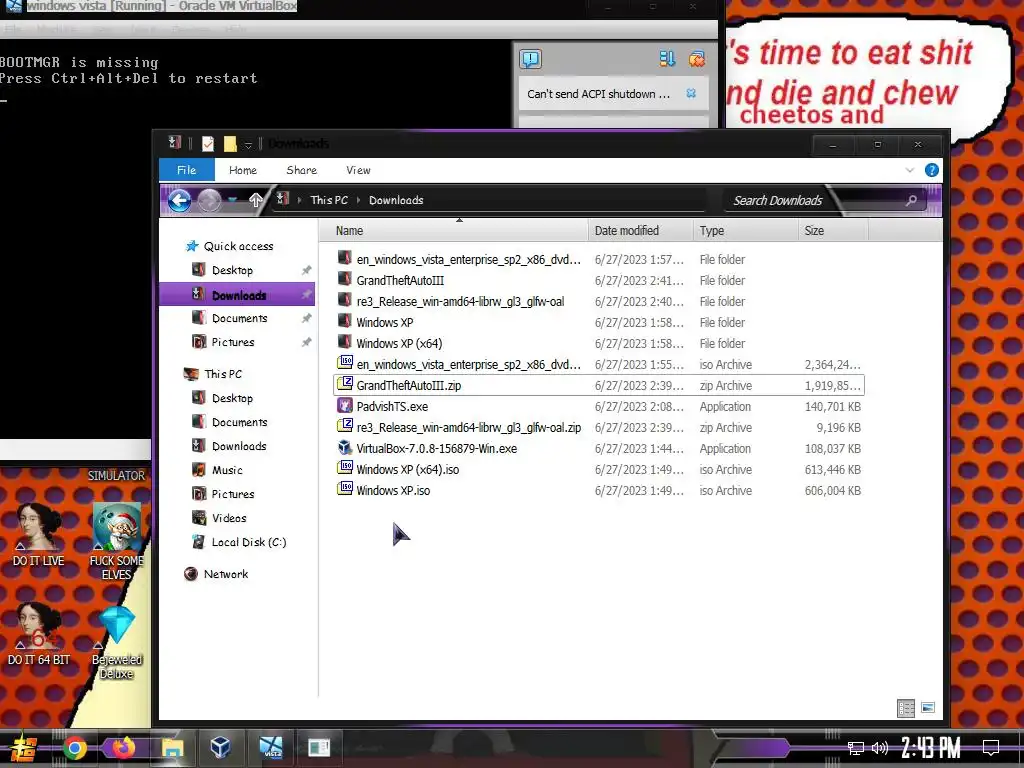Open DO IT LIVE desktop shortcut
Screen dimensions: 1024x768
click(39, 534)
